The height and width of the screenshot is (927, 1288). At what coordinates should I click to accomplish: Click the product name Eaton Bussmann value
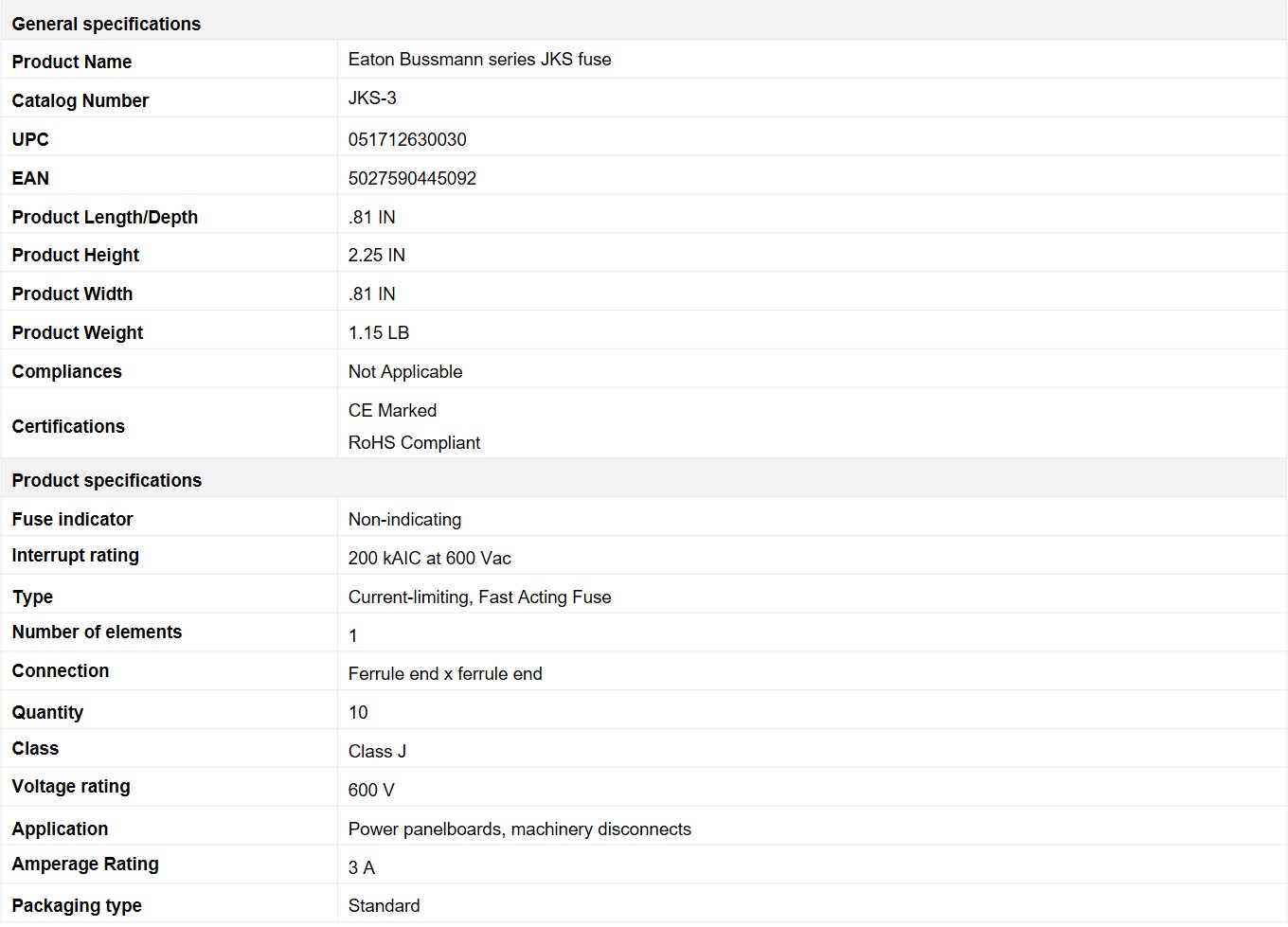point(479,60)
